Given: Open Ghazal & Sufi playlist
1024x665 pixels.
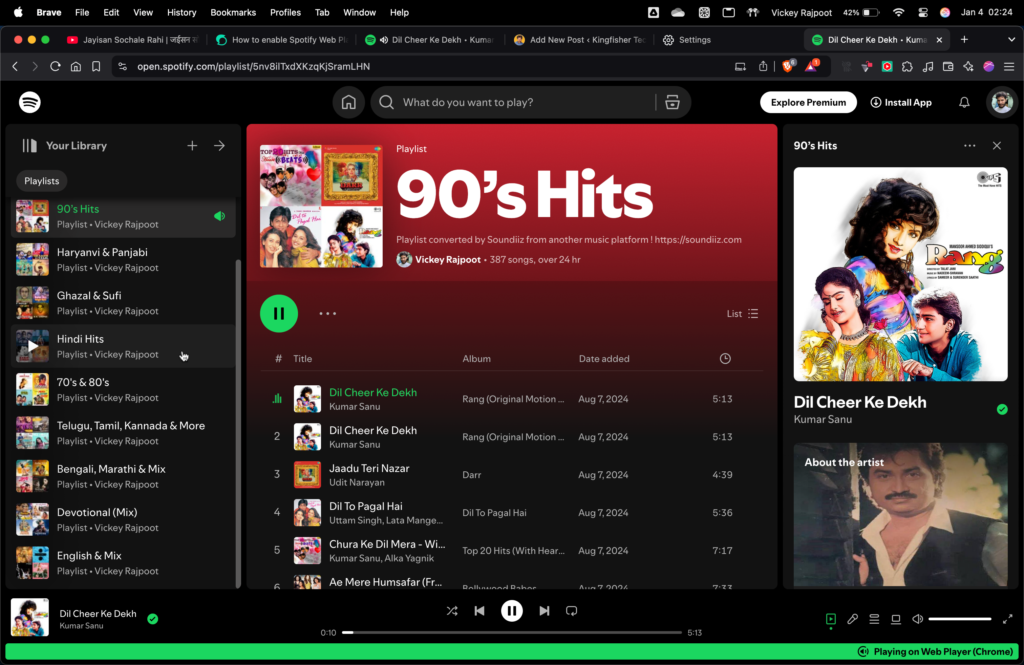Looking at the screenshot, I should pos(123,303).
